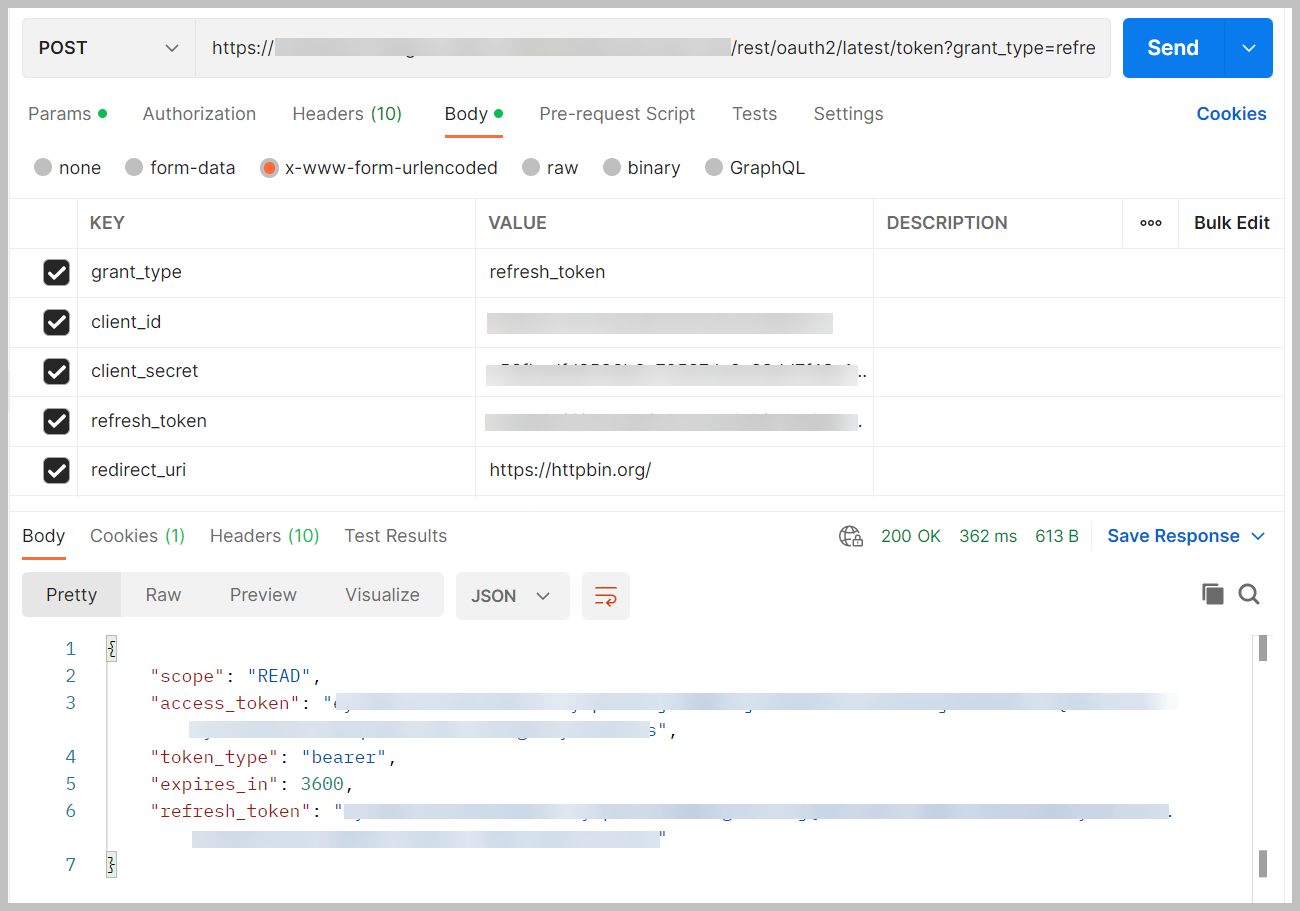The height and width of the screenshot is (911, 1300).
Task: Click the Cookies link
Action: click(1231, 114)
